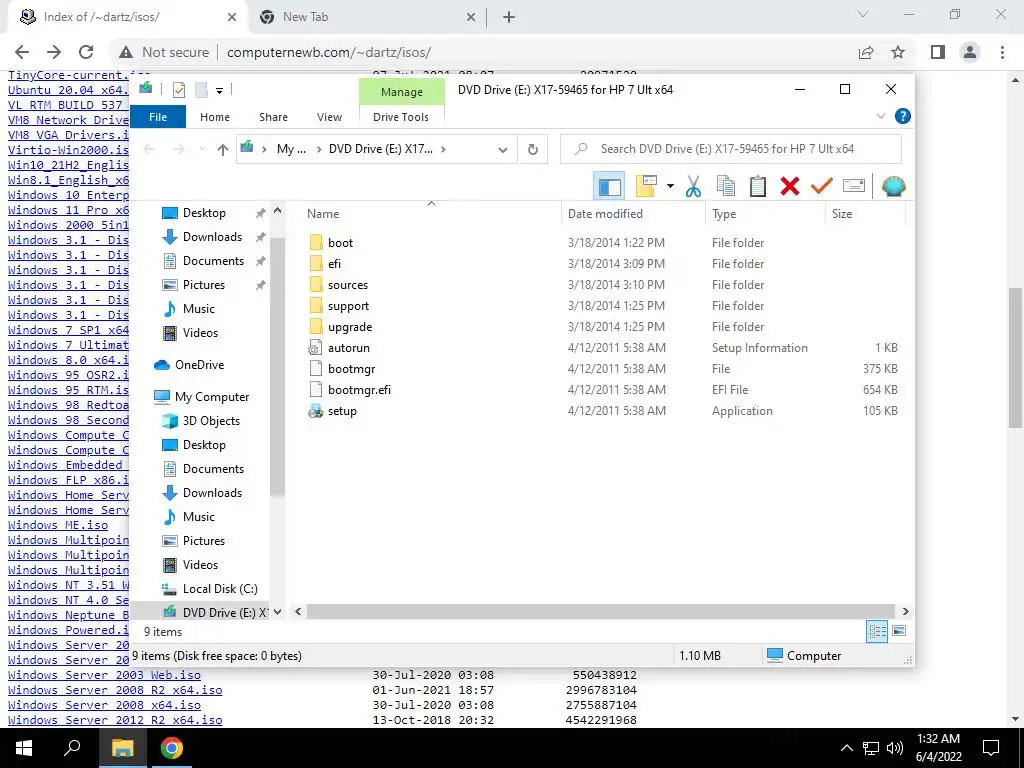The image size is (1024, 768).
Task: Open Classic Shell settings via the shell icon
Action: (x=893, y=186)
